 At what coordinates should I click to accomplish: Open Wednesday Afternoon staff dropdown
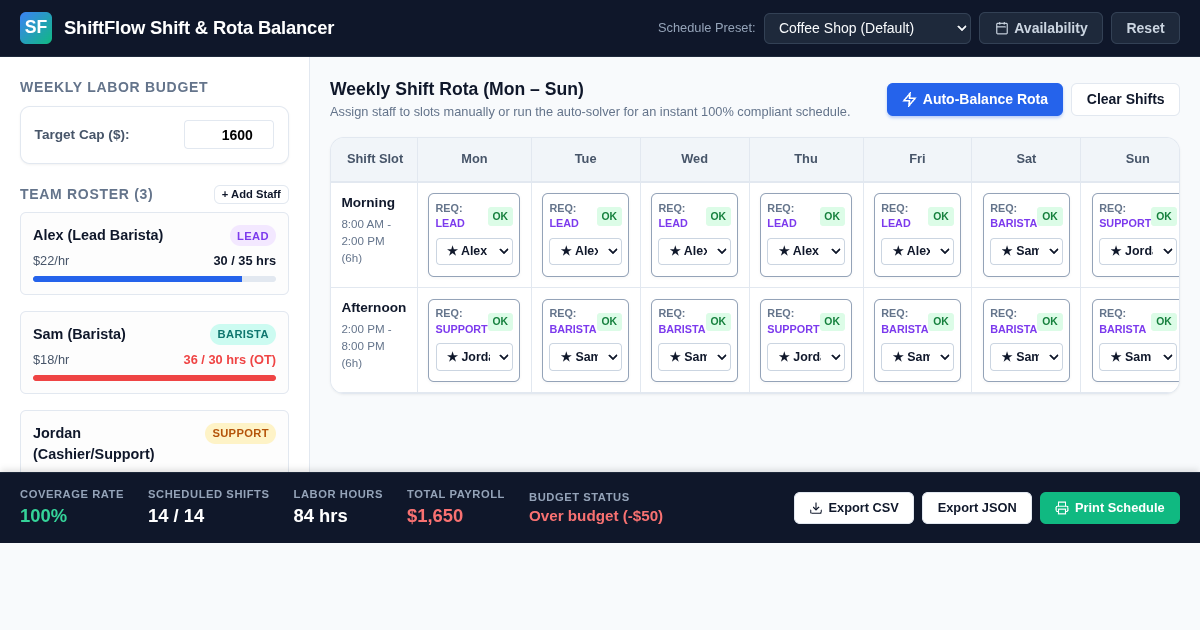(x=694, y=357)
